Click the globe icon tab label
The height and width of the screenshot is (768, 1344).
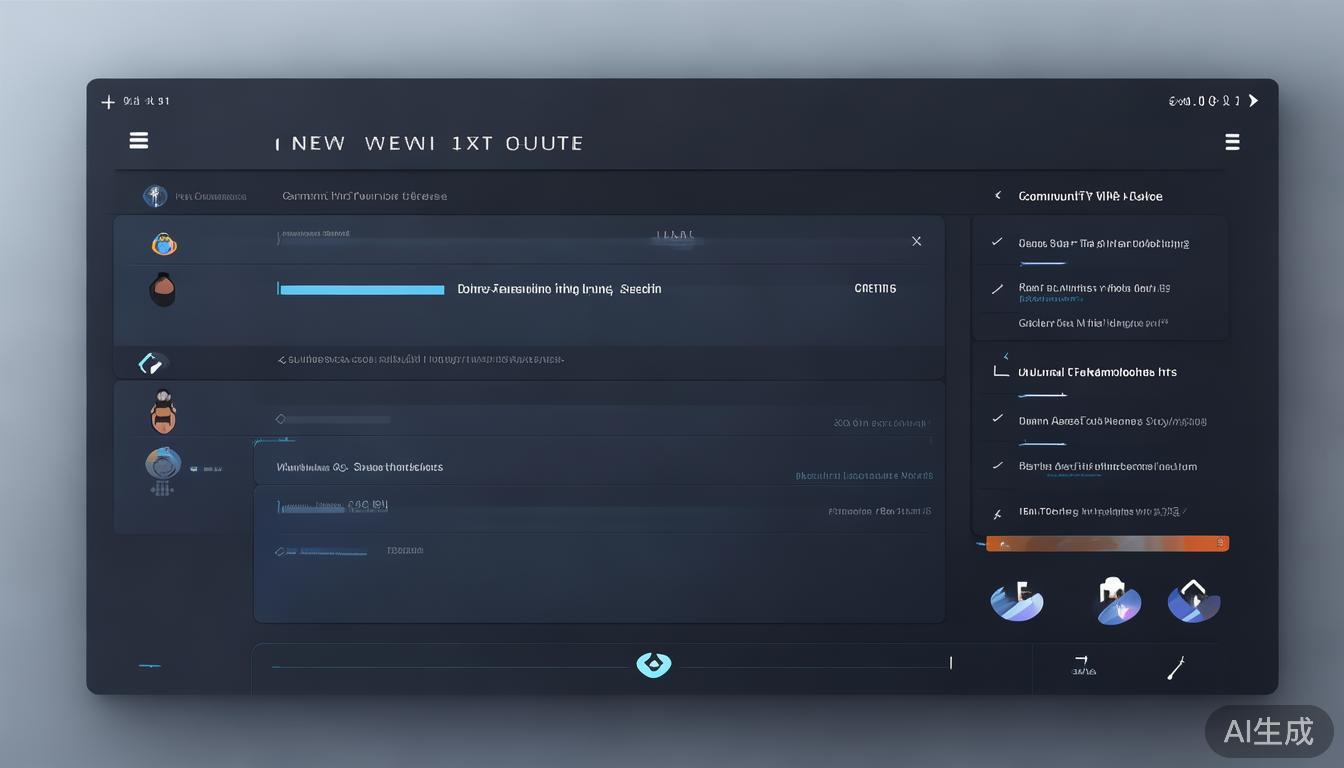(210, 196)
